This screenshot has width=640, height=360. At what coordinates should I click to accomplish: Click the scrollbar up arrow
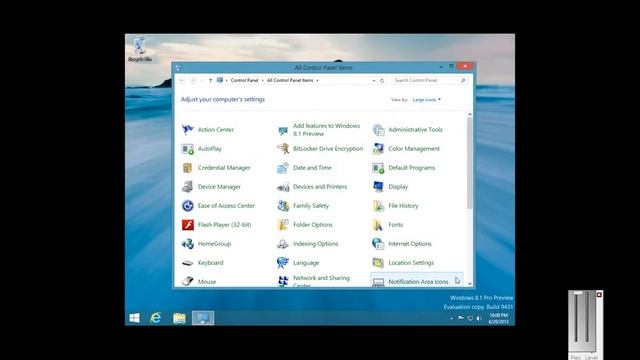point(469,114)
